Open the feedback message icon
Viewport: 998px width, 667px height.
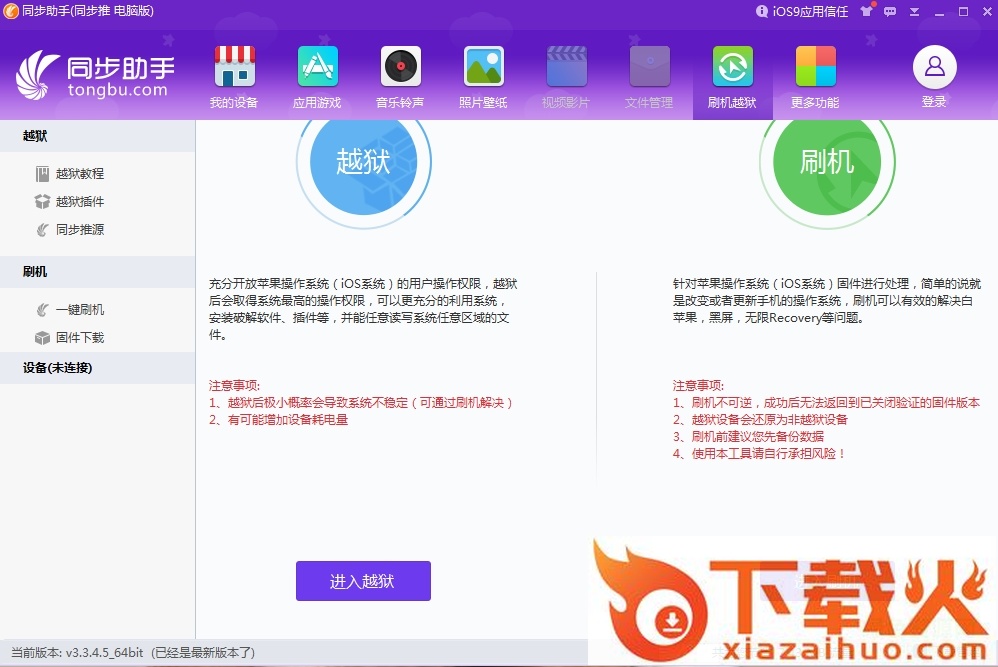click(890, 11)
